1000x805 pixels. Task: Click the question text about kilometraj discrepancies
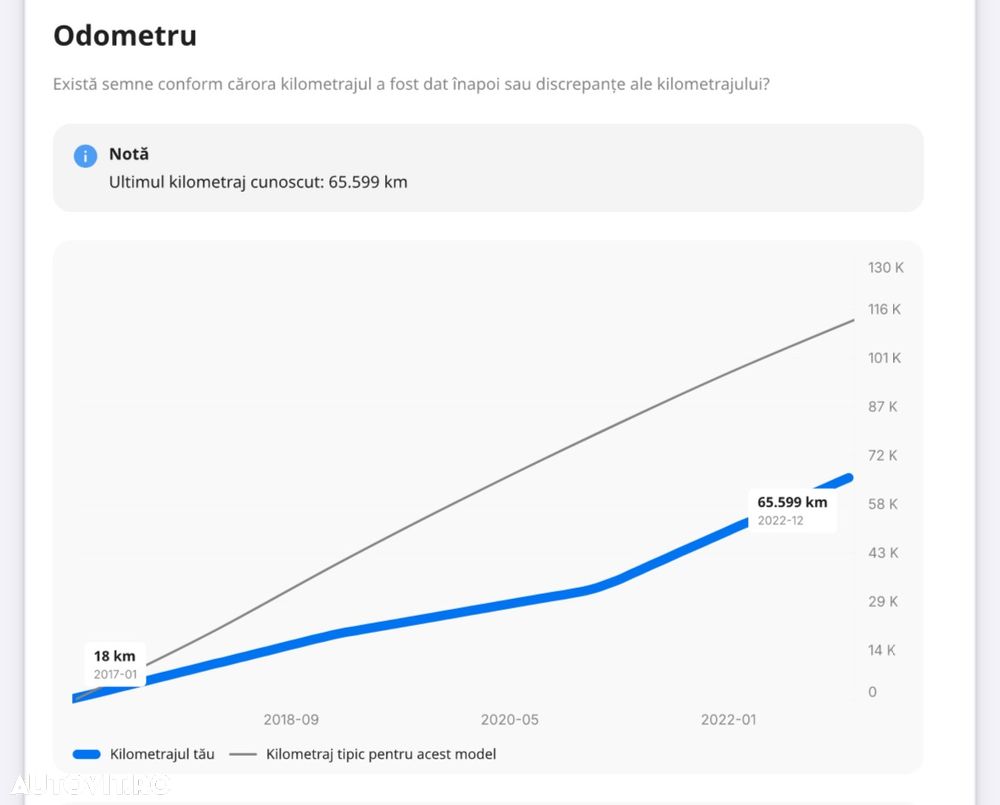coord(411,84)
